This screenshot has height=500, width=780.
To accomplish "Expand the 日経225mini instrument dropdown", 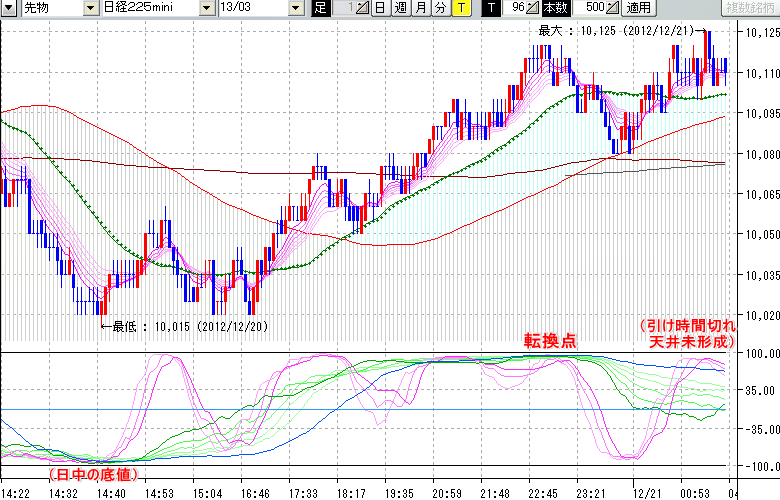I will click(x=206, y=8).
